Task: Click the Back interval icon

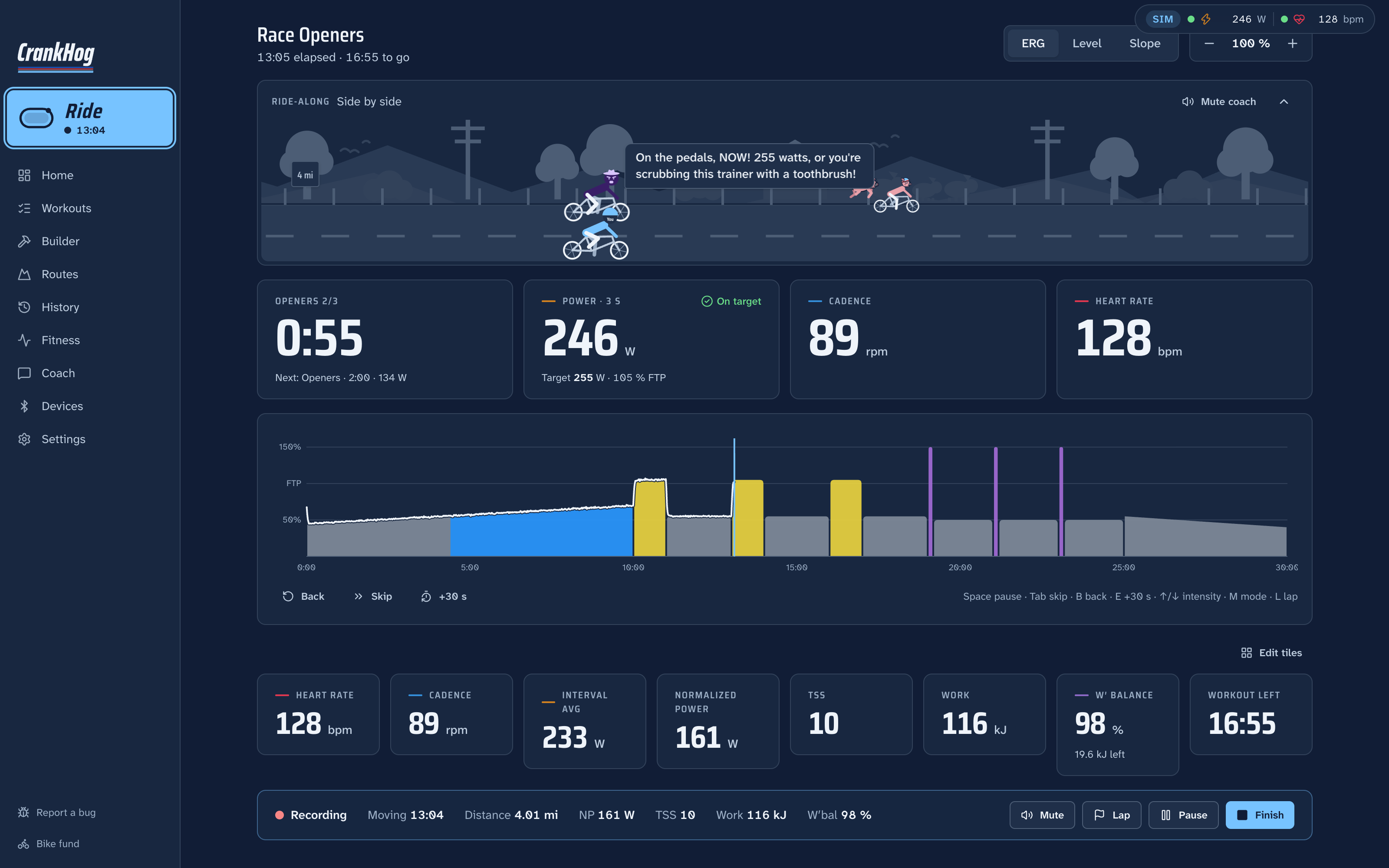Action: point(288,596)
